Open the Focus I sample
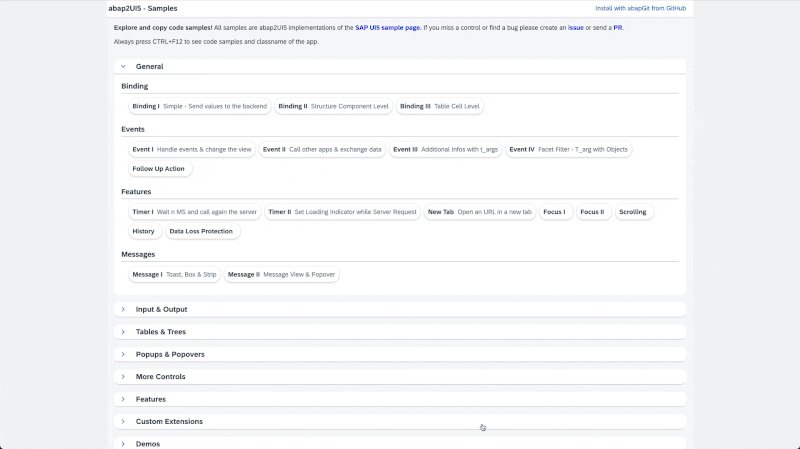The image size is (800, 449). coord(556,212)
